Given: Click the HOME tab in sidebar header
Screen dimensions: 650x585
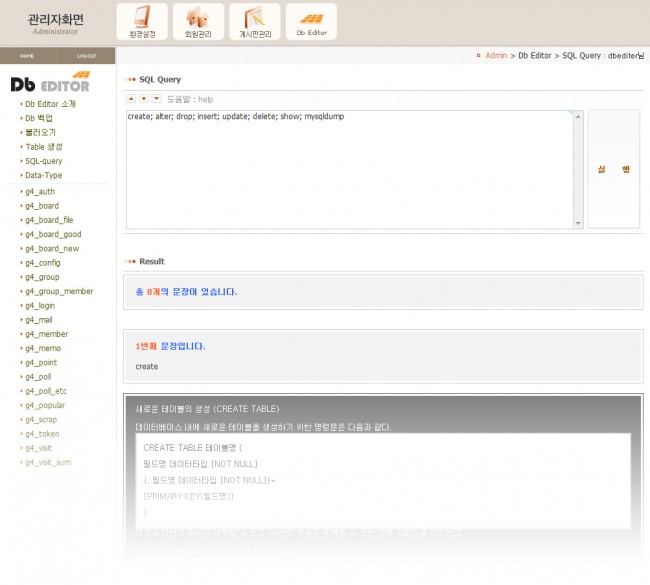Looking at the screenshot, I should pos(27,56).
